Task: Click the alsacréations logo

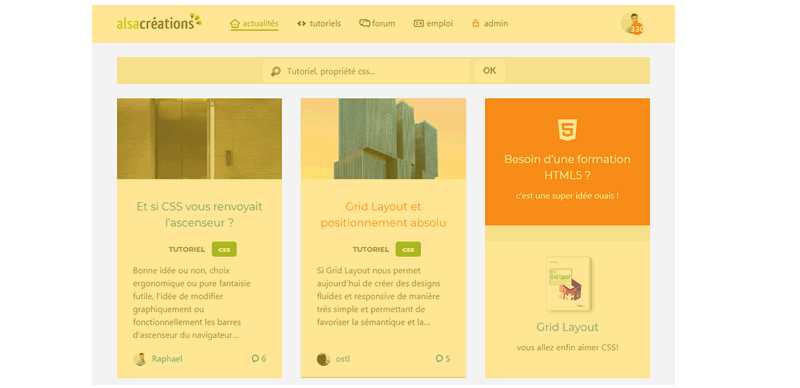Action: coord(159,22)
